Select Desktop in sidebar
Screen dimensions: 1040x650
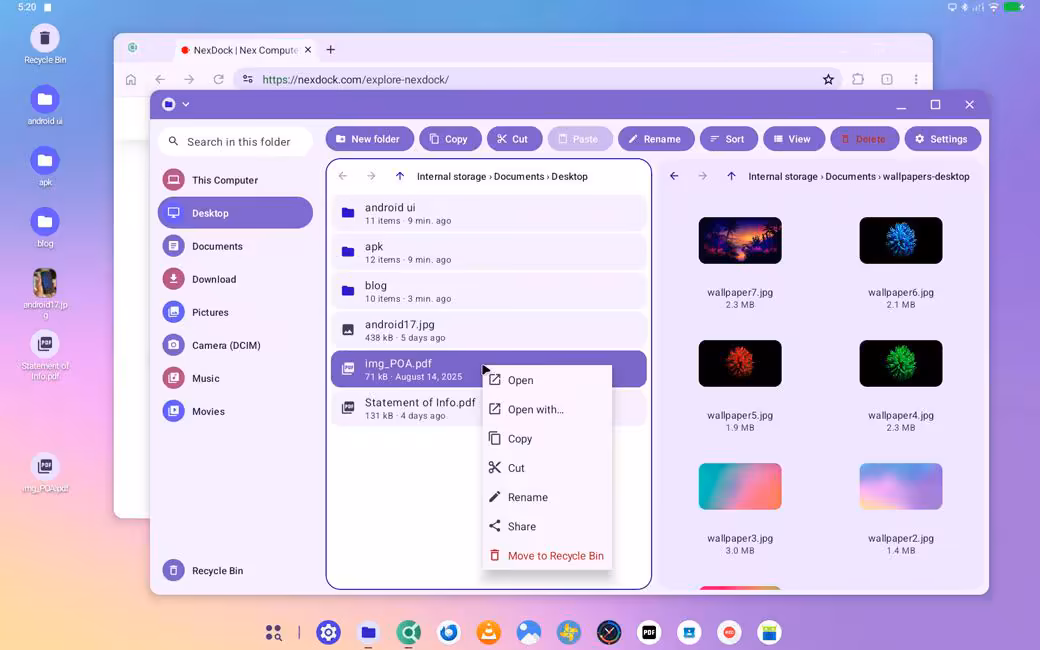tap(235, 213)
